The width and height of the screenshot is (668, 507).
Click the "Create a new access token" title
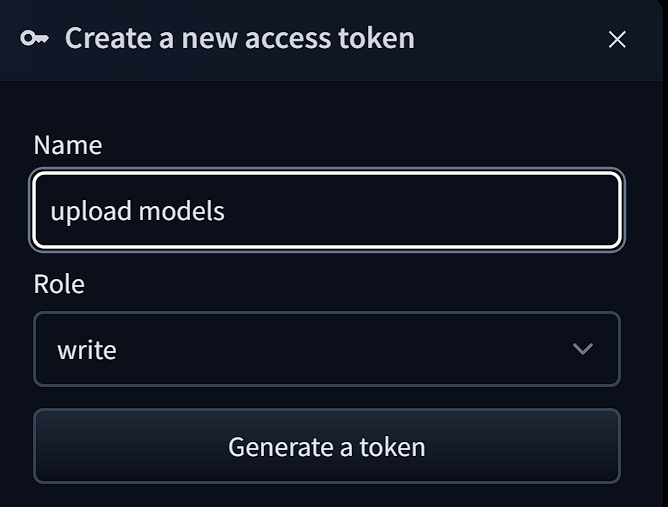click(239, 39)
